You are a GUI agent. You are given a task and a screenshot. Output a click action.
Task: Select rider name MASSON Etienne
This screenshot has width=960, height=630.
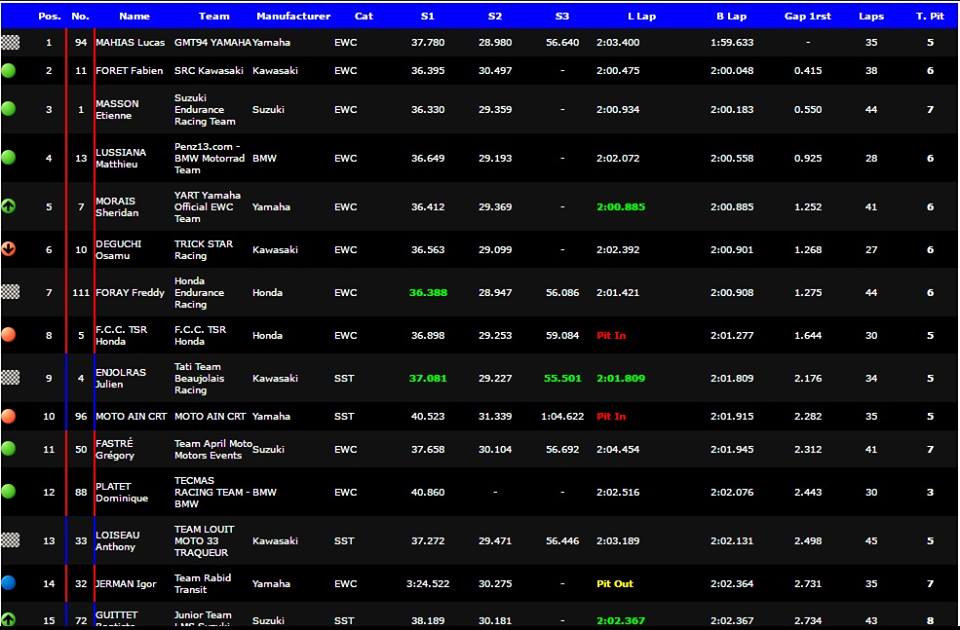(117, 110)
